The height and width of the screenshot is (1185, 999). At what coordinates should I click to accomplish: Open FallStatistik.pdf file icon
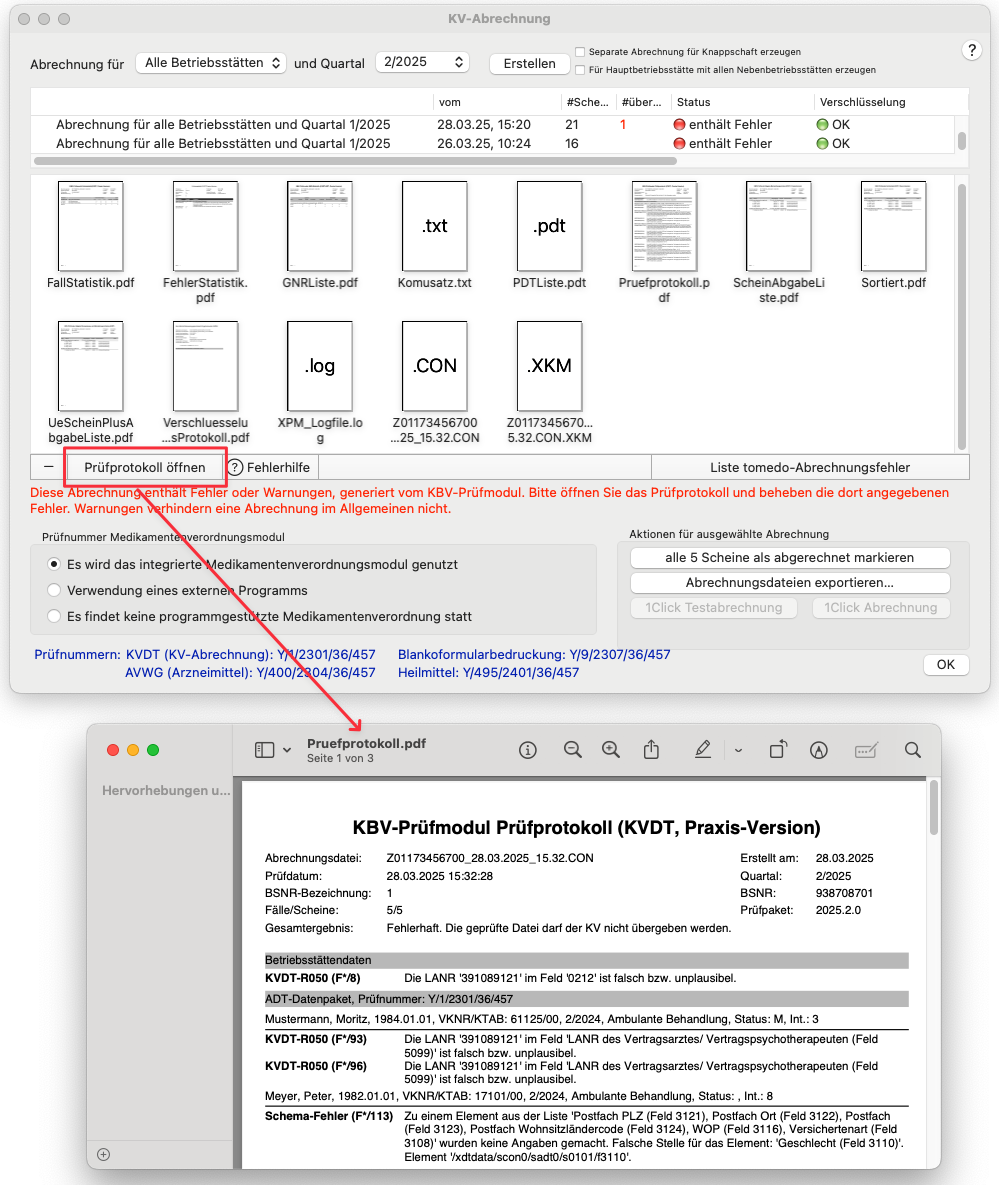tap(91, 226)
